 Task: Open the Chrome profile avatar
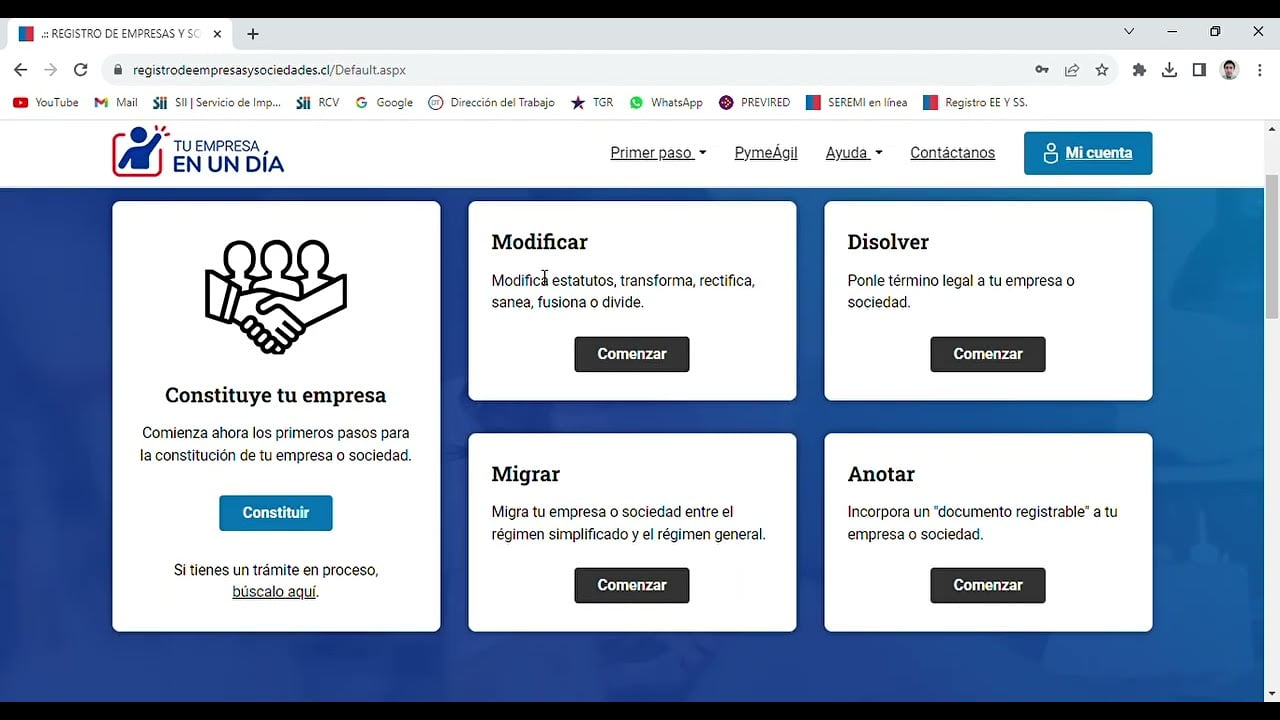click(1230, 70)
